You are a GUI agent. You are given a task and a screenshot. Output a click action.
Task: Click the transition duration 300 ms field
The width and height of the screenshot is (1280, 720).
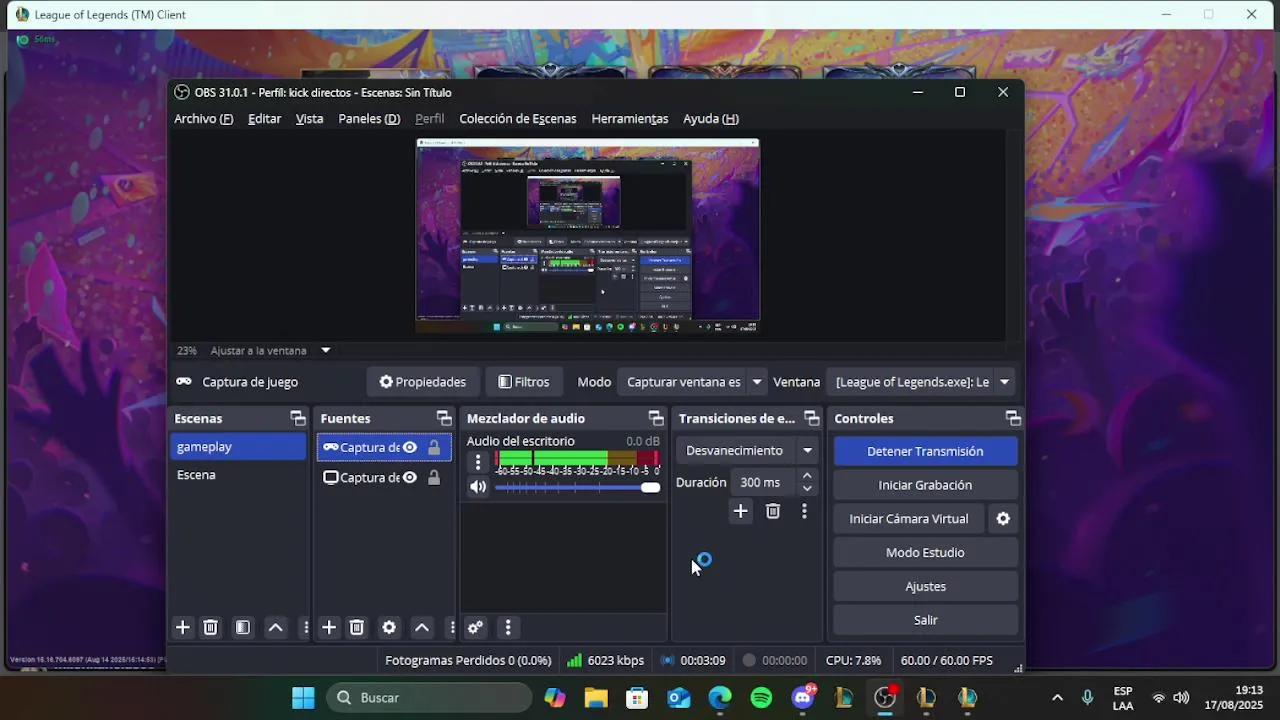click(x=763, y=482)
